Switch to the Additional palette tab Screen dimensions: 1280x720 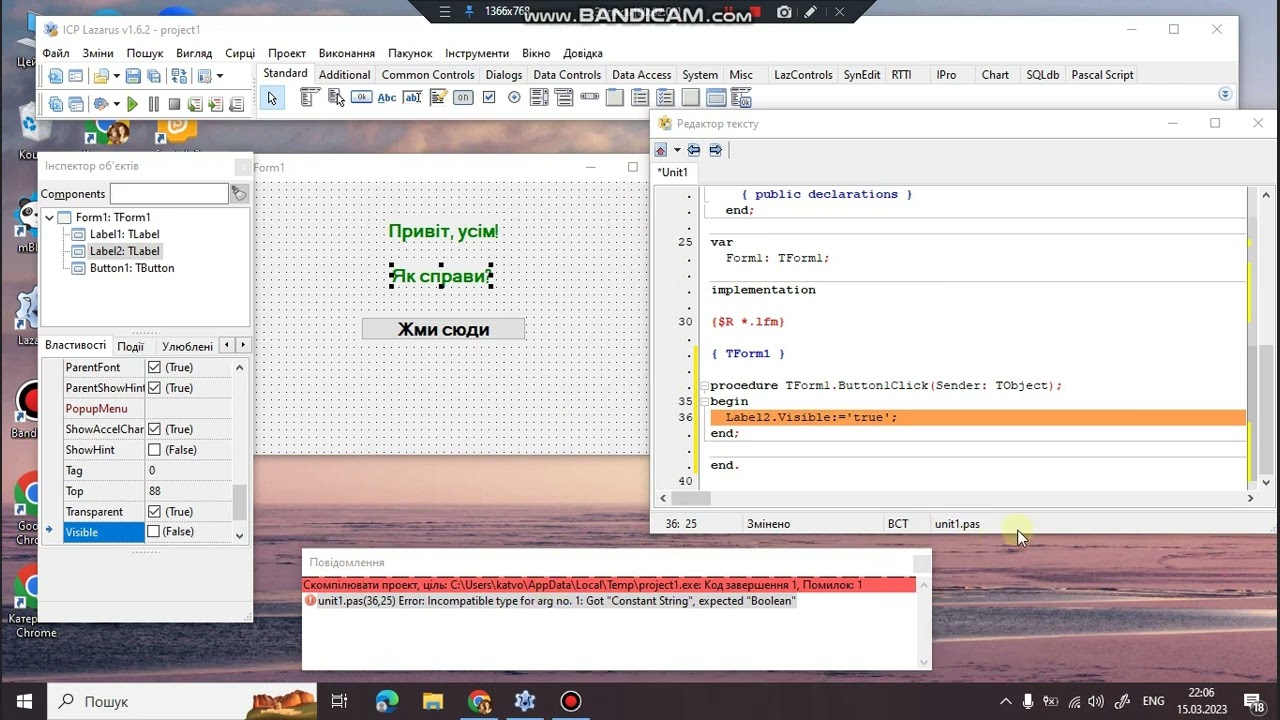pos(345,75)
